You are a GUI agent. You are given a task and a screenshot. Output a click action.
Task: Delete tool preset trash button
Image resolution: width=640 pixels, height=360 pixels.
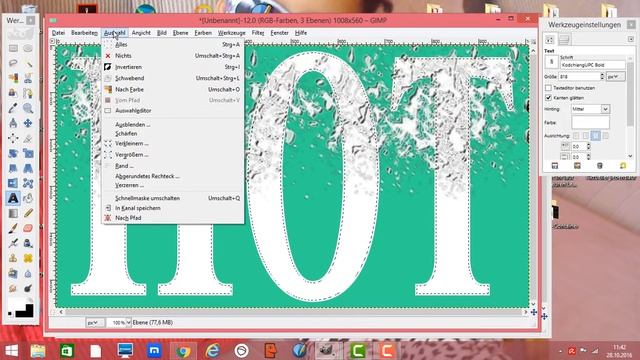point(600,166)
